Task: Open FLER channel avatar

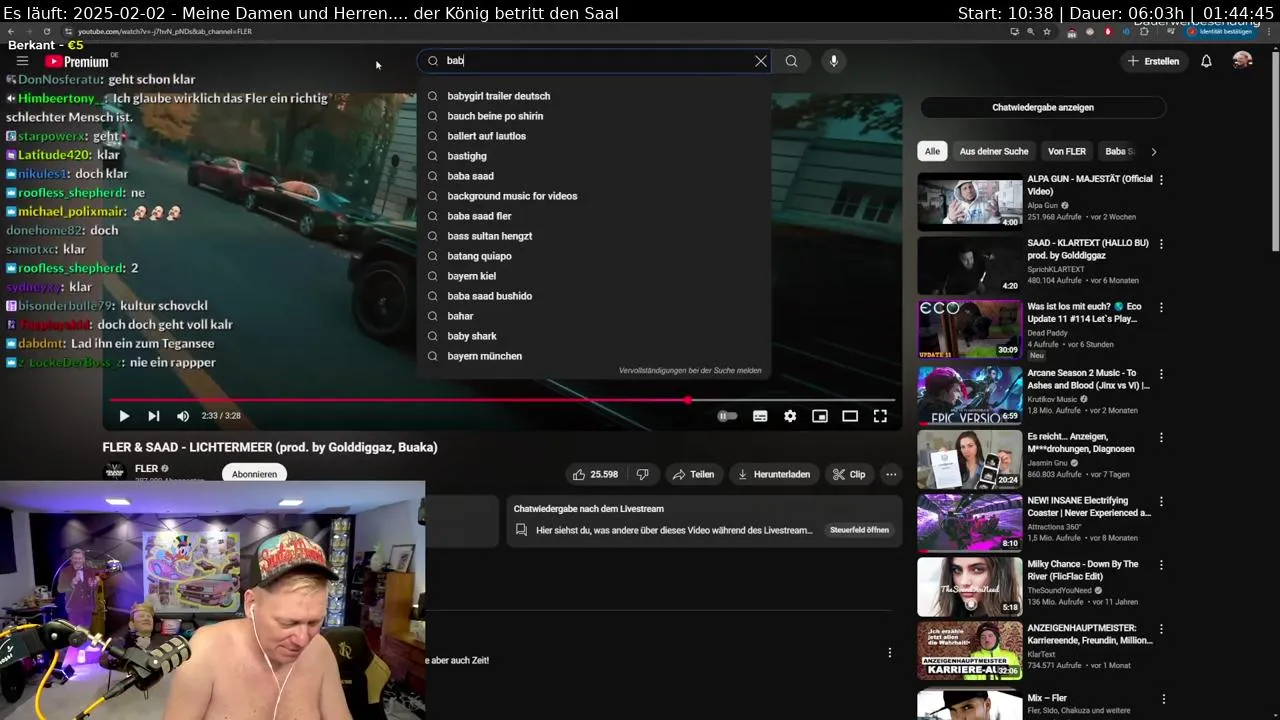Action: [115, 470]
